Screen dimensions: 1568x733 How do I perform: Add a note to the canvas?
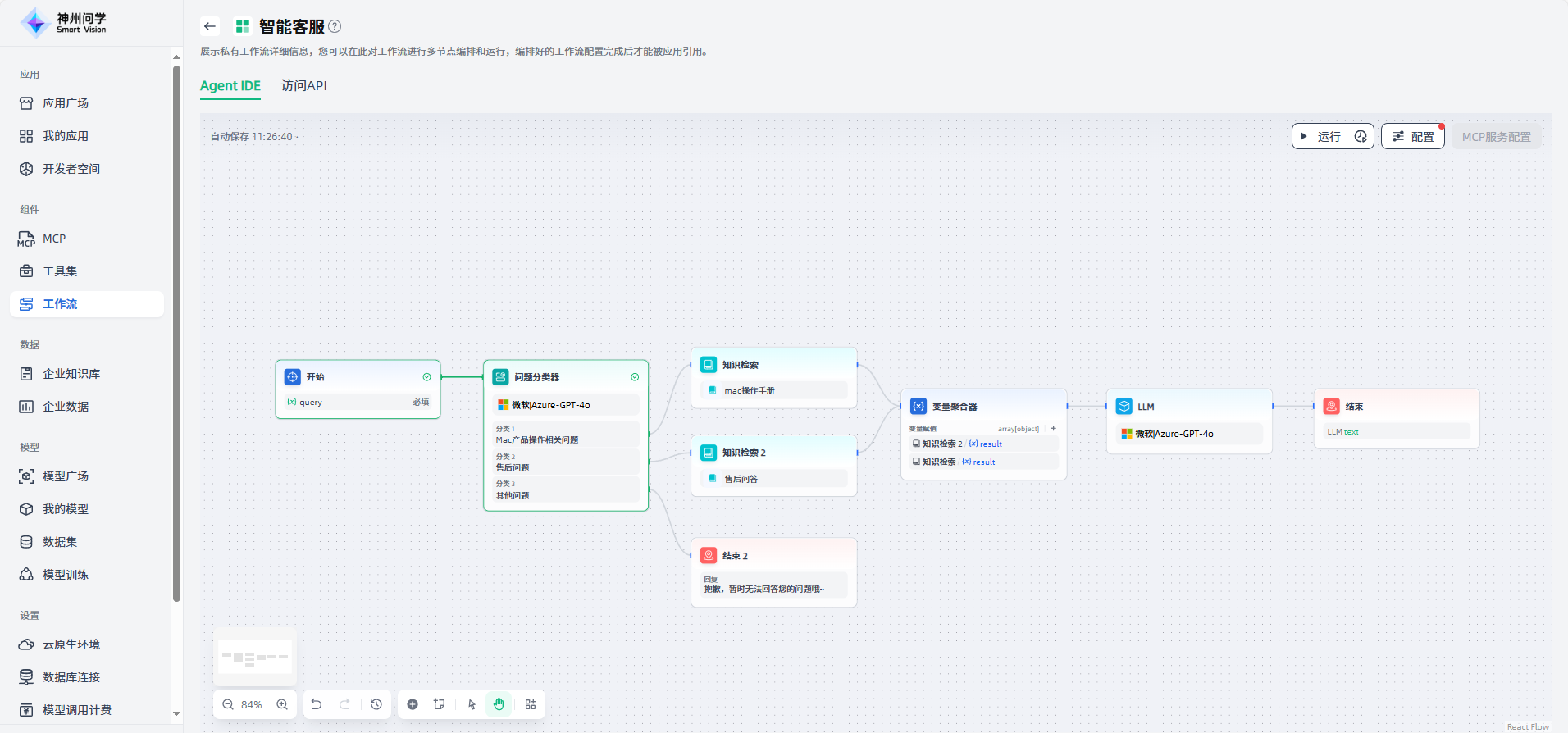click(440, 704)
